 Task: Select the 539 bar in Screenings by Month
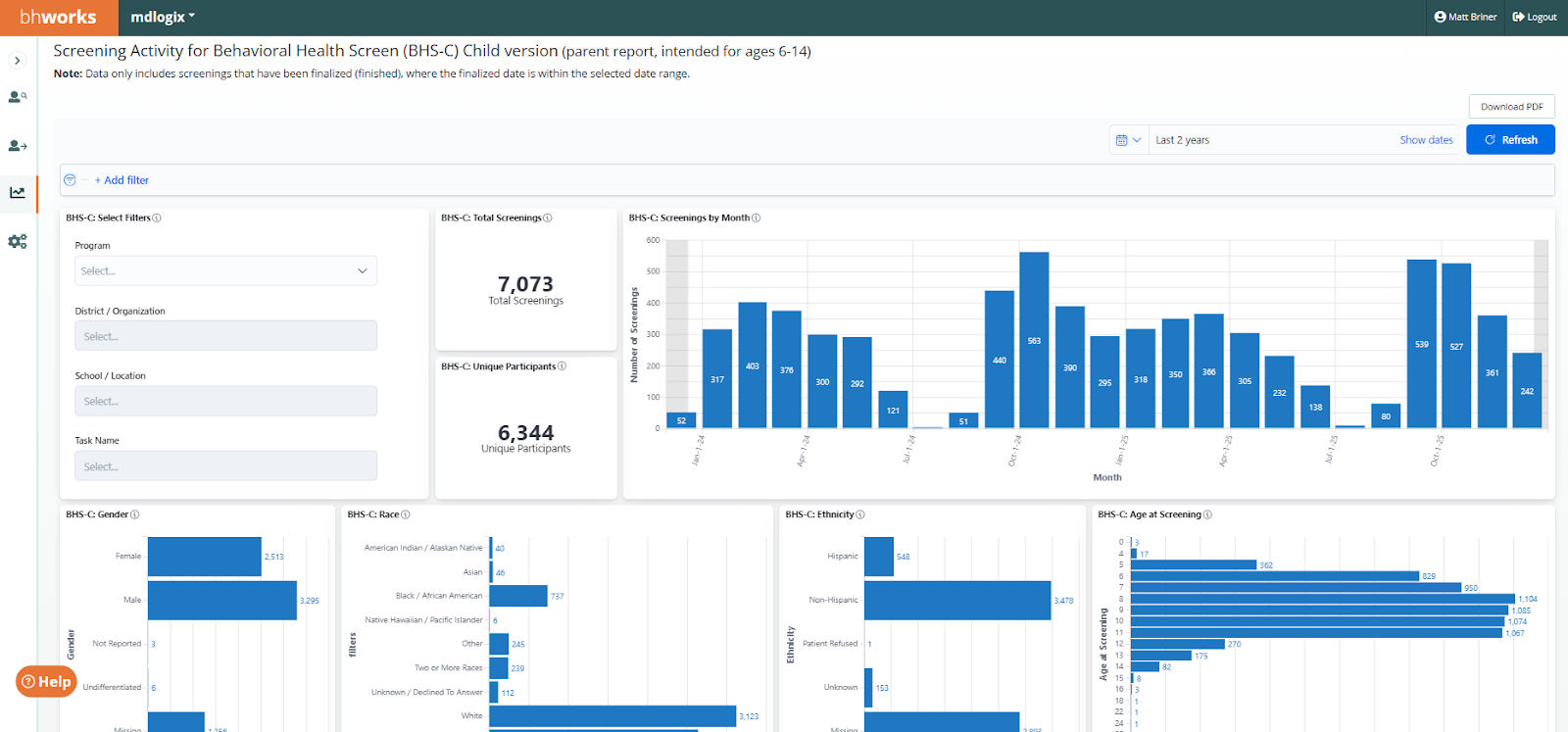1422,344
